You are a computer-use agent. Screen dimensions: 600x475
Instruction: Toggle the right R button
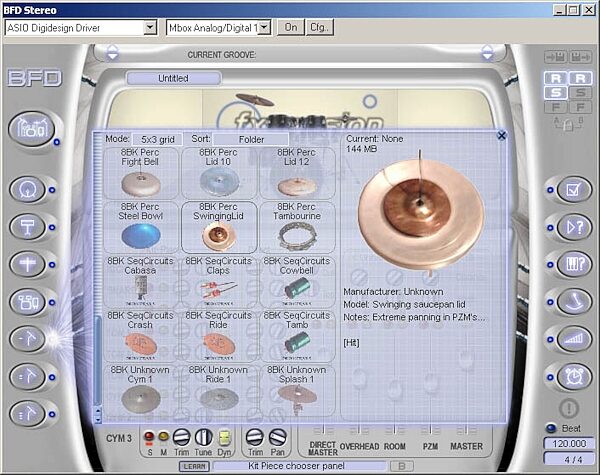coord(580,78)
